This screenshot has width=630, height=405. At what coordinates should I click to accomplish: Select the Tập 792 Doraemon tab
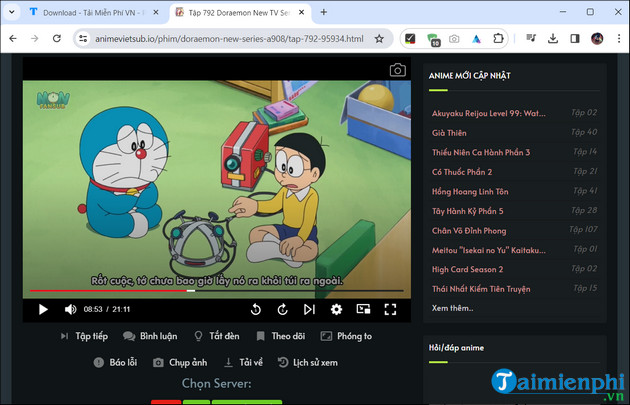[x=239, y=13]
